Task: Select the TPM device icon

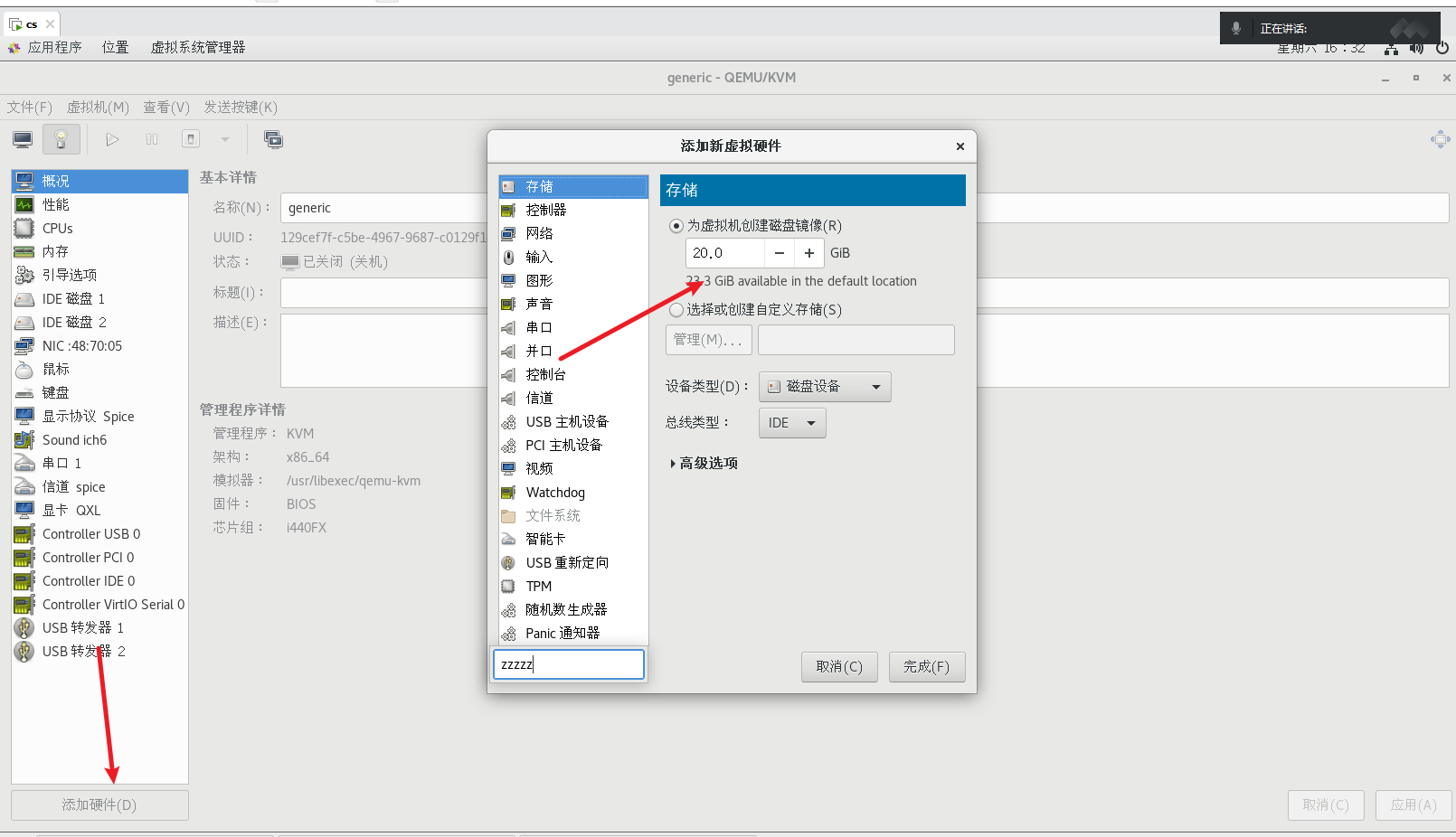Action: pos(508,587)
